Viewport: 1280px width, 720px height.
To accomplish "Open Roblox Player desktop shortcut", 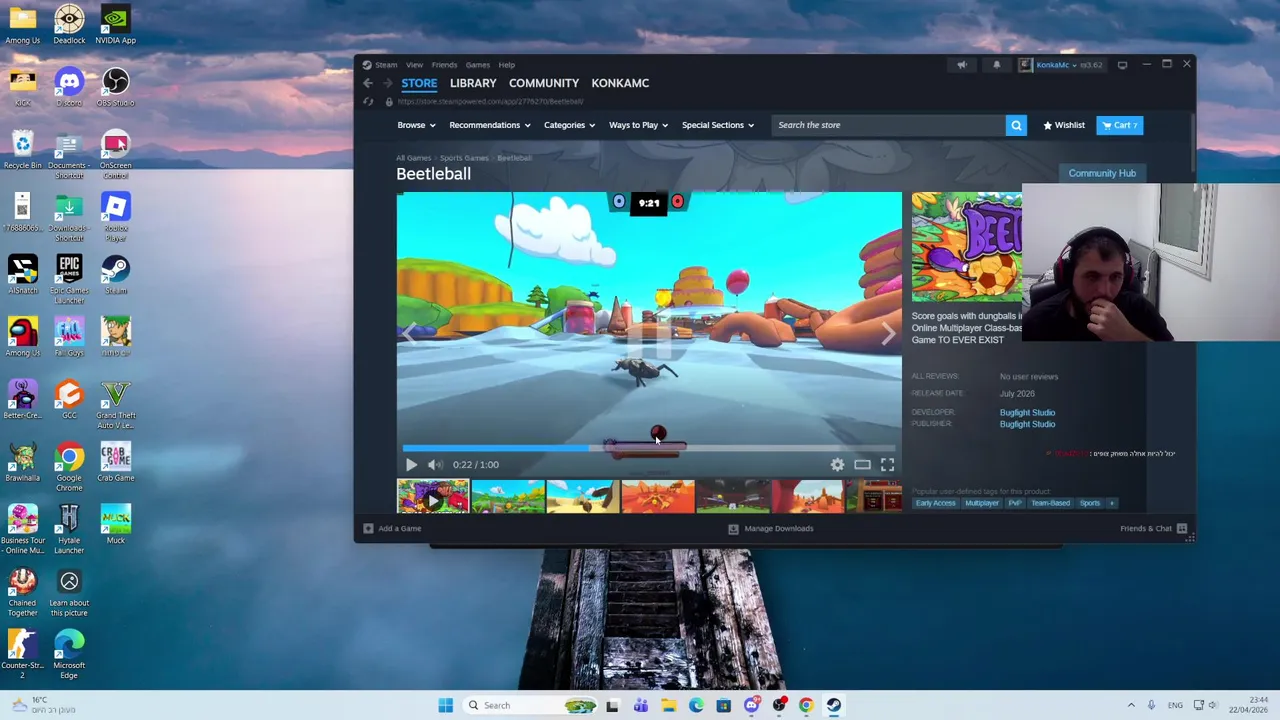I will [x=116, y=217].
